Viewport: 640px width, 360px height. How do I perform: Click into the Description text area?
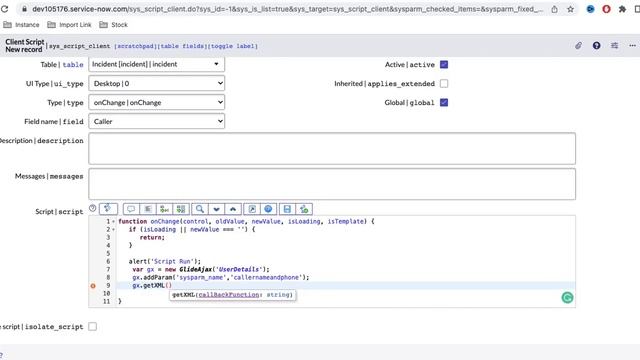tap(332, 149)
